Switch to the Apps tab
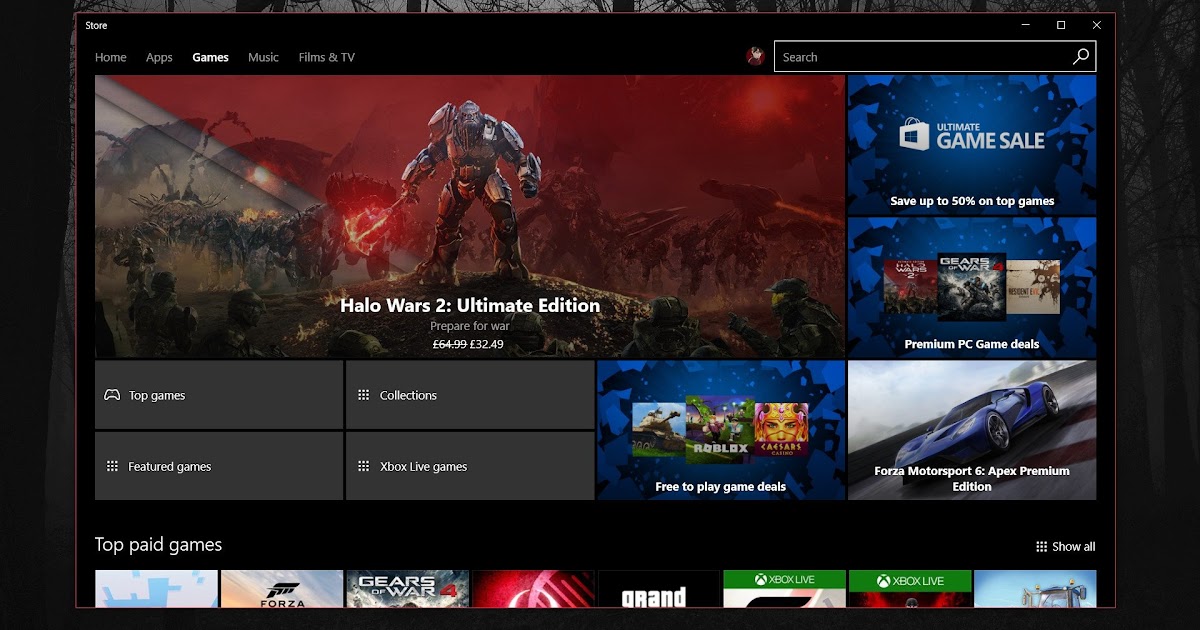The width and height of the screenshot is (1200, 630). 159,57
